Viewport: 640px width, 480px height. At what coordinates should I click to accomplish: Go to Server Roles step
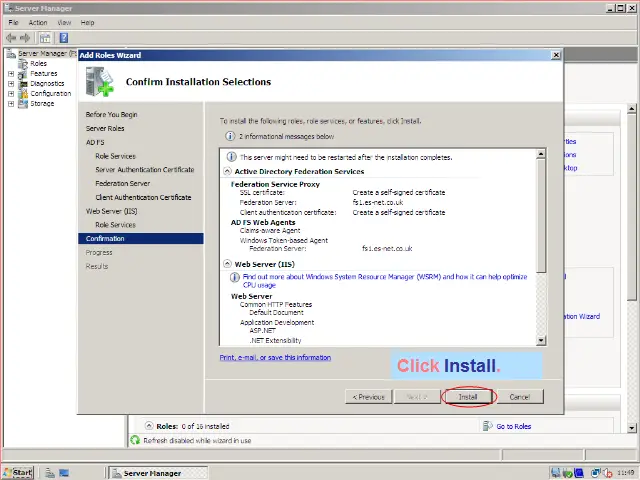(105, 129)
